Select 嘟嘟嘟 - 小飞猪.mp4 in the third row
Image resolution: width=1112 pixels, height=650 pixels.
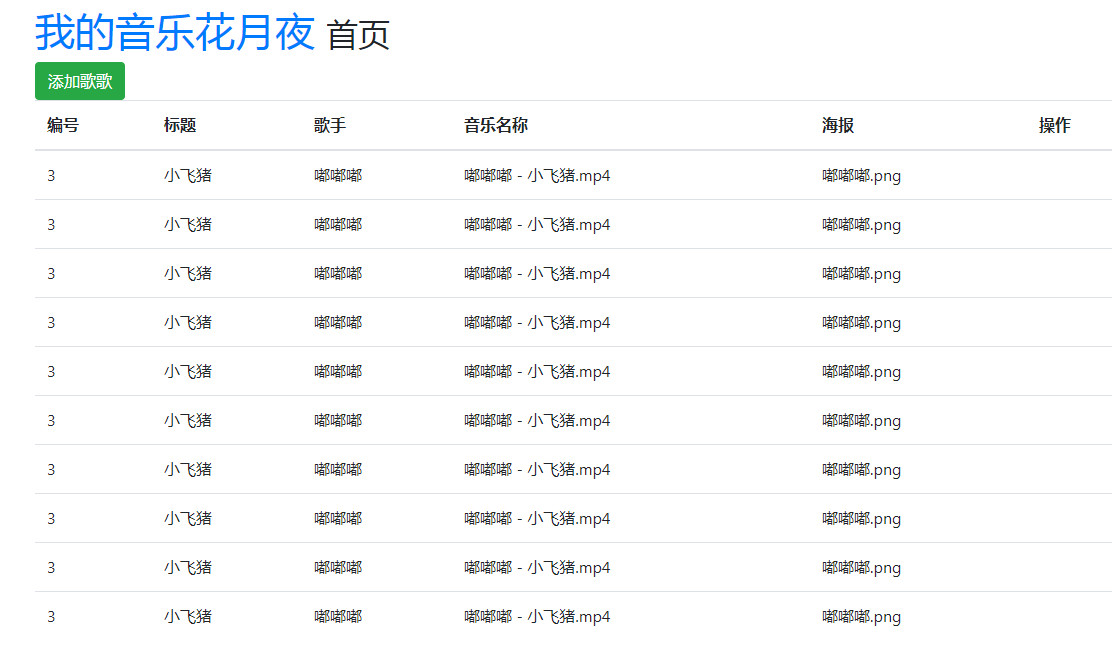(536, 273)
